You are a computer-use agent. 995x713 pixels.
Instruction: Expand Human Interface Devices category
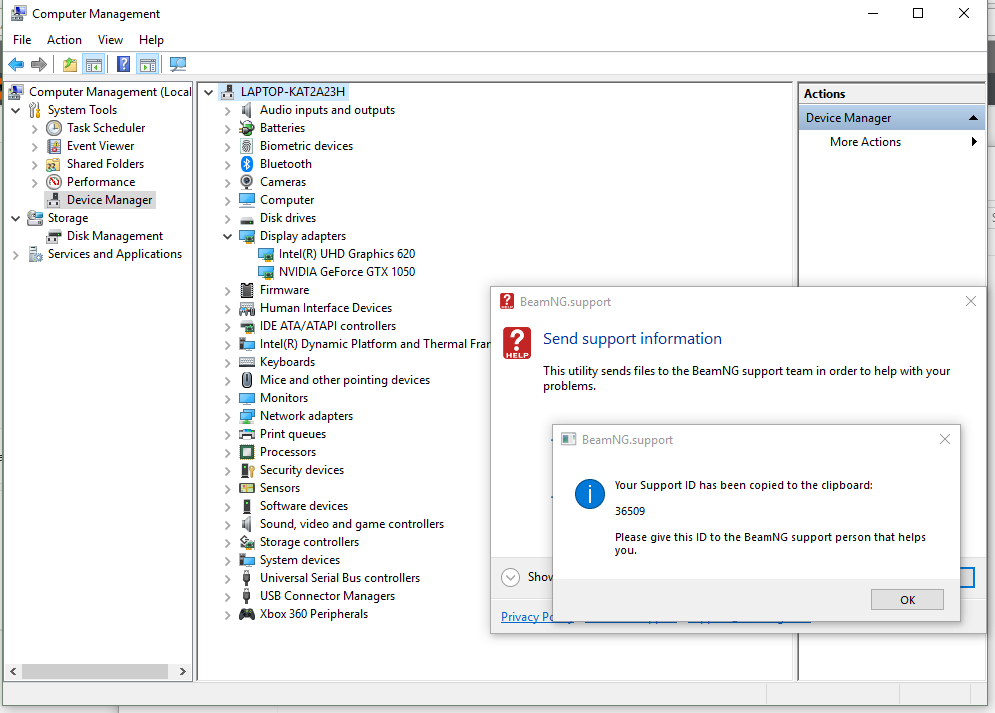(x=227, y=309)
